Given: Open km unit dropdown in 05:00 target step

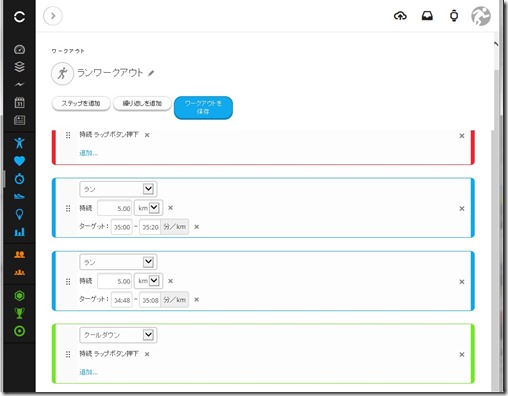Looking at the screenshot, I should point(148,208).
